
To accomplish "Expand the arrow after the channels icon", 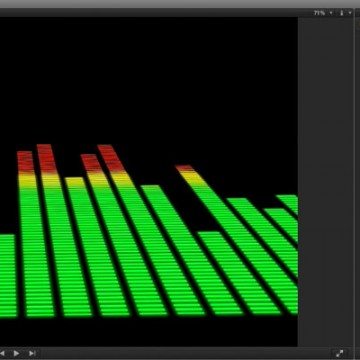I will (x=350, y=13).
